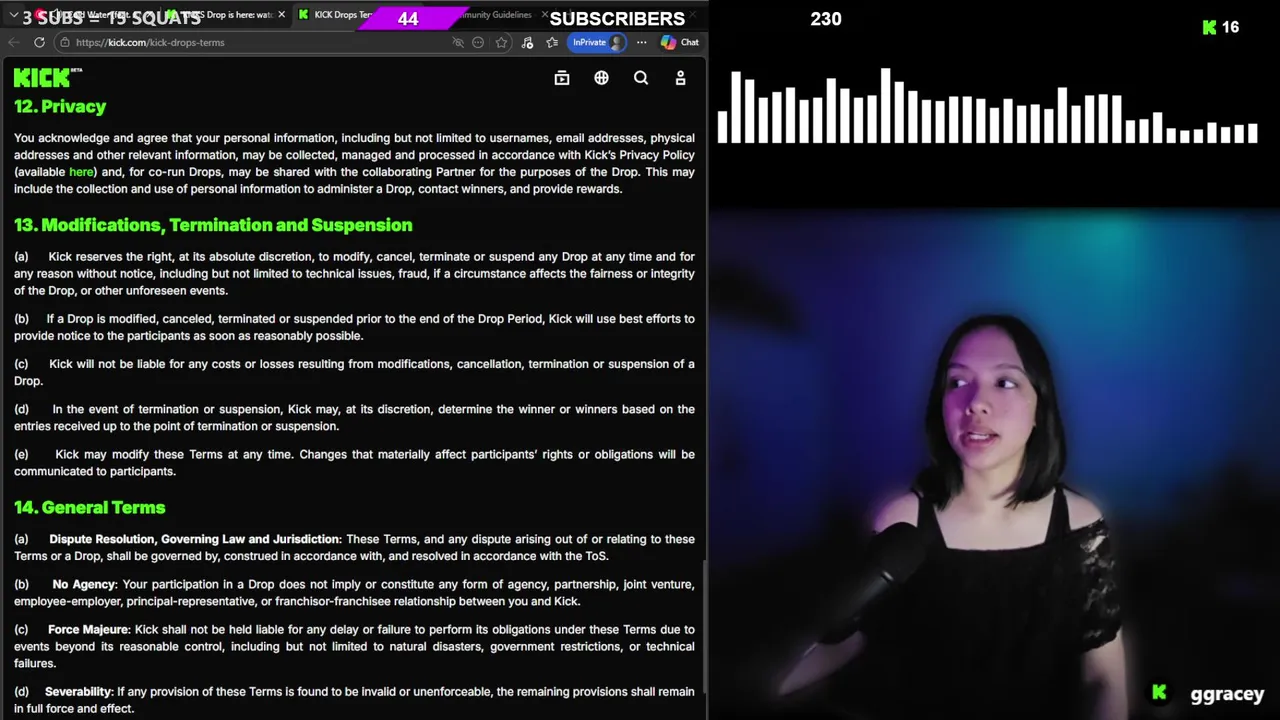Click the streamer webcam feed
Image resolution: width=1280 pixels, height=720 pixels.
click(x=995, y=465)
